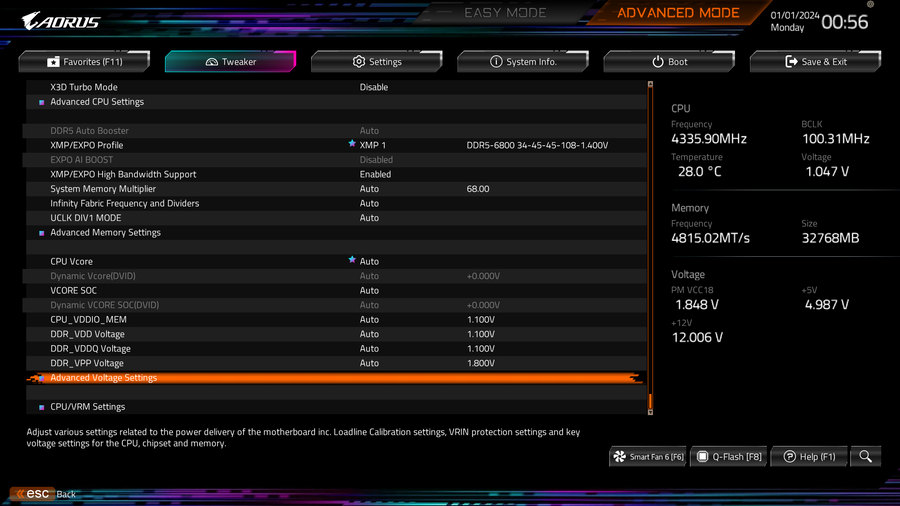Click the memory frequency 4815.02MT/s reading

711,238
